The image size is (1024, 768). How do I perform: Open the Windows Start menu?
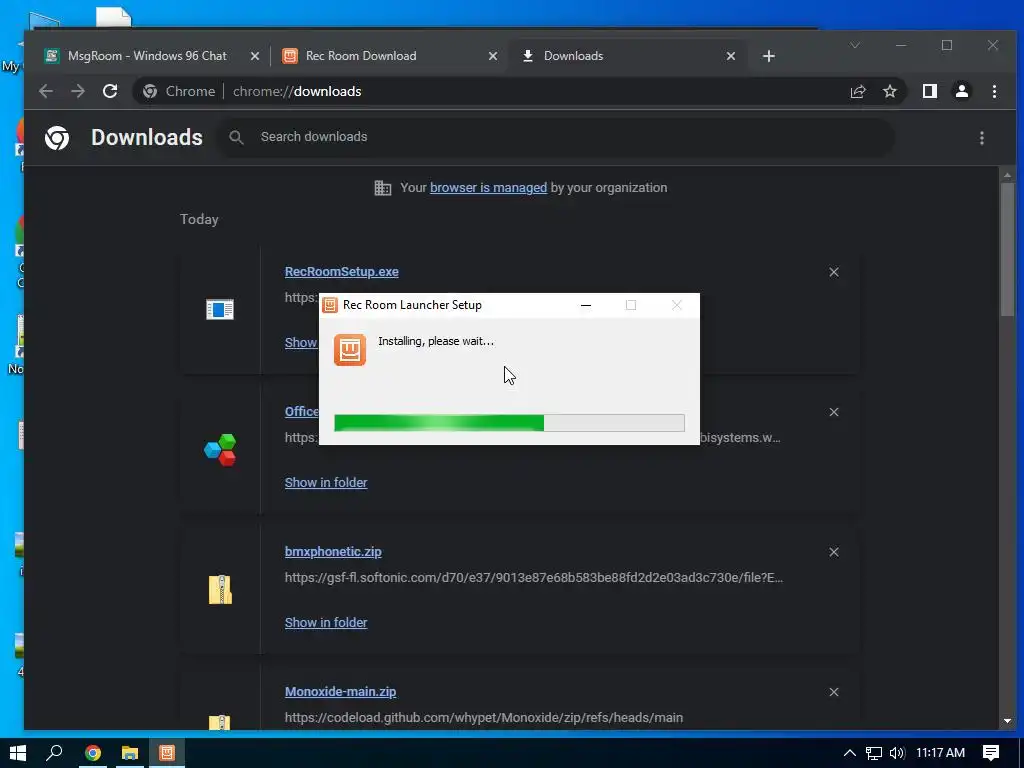tap(18, 753)
